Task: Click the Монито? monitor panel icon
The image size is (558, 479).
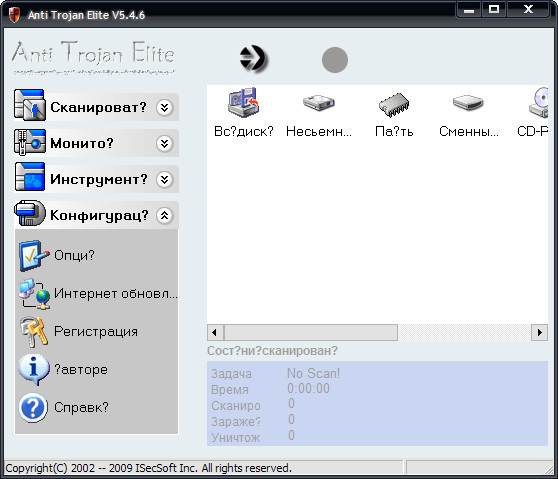Action: (30, 142)
